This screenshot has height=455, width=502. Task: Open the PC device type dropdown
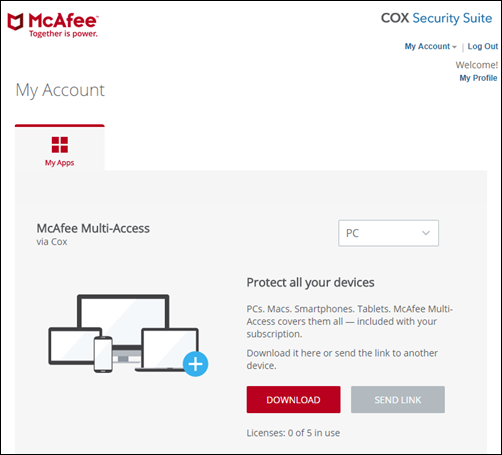(x=388, y=233)
